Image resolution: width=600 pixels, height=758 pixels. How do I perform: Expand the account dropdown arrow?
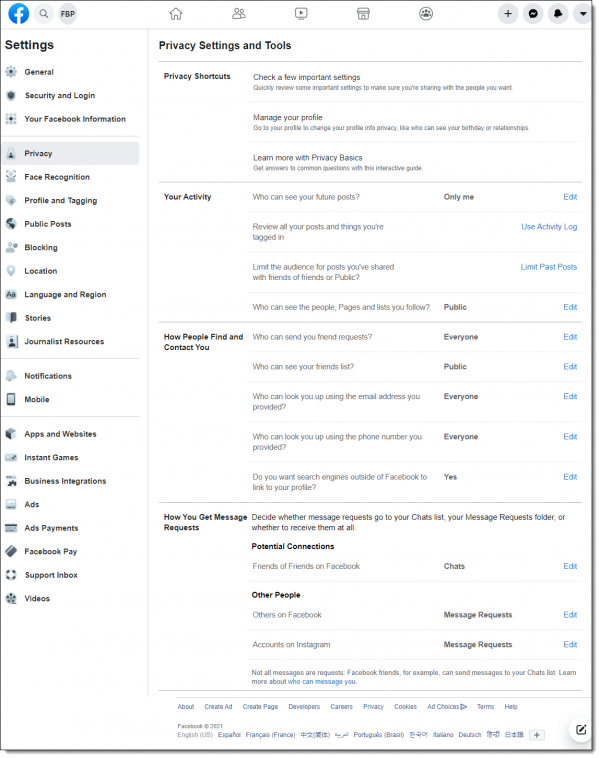583,14
